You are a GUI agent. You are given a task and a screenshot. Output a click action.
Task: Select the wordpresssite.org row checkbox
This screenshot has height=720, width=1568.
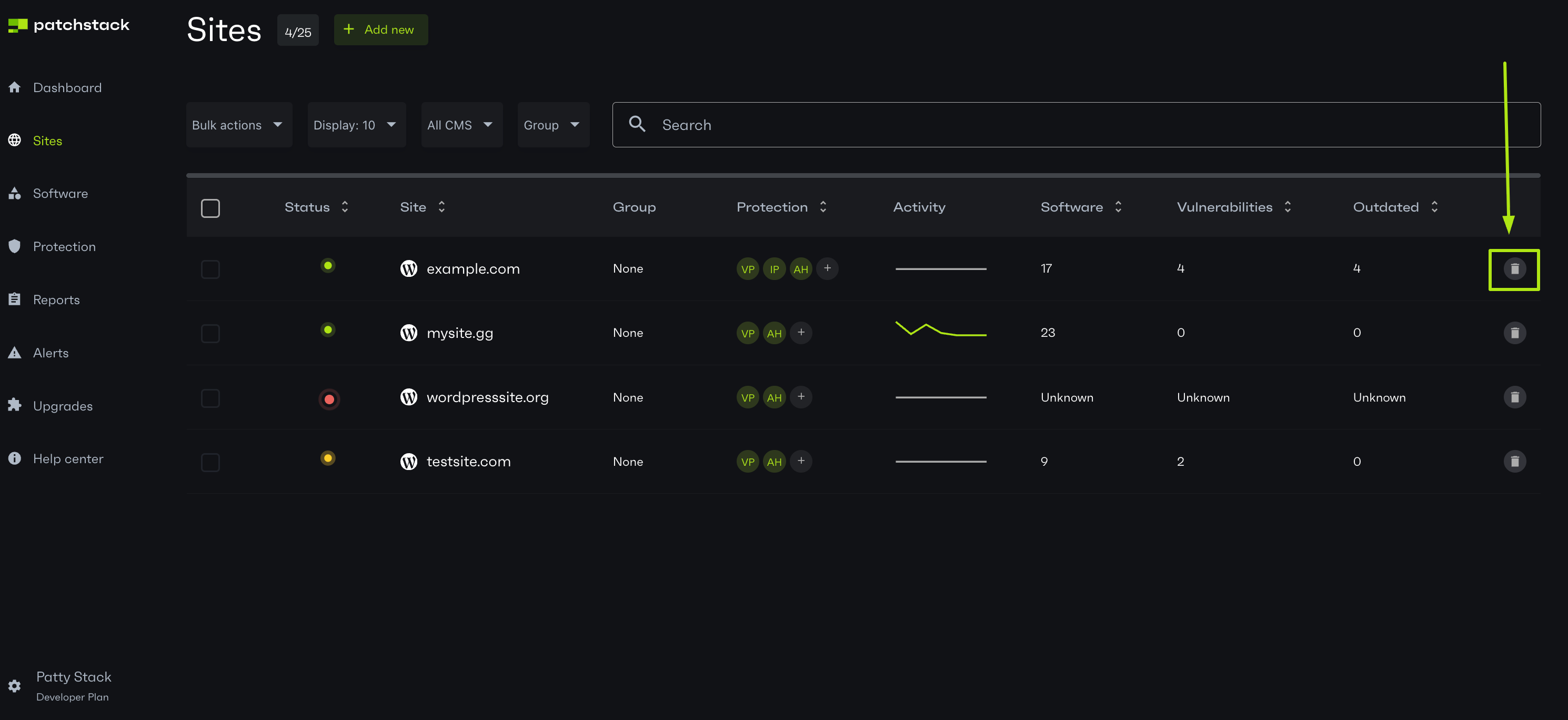coord(210,398)
